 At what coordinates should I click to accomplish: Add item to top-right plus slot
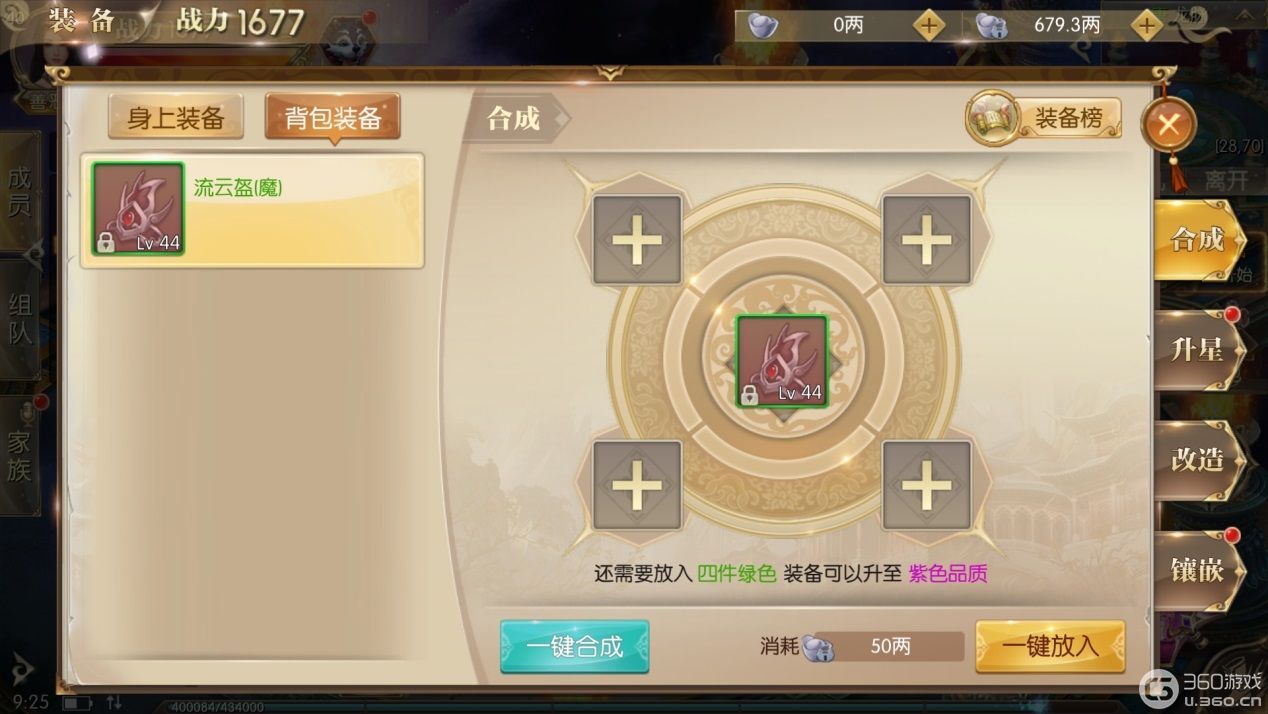pyautogui.click(x=926, y=240)
